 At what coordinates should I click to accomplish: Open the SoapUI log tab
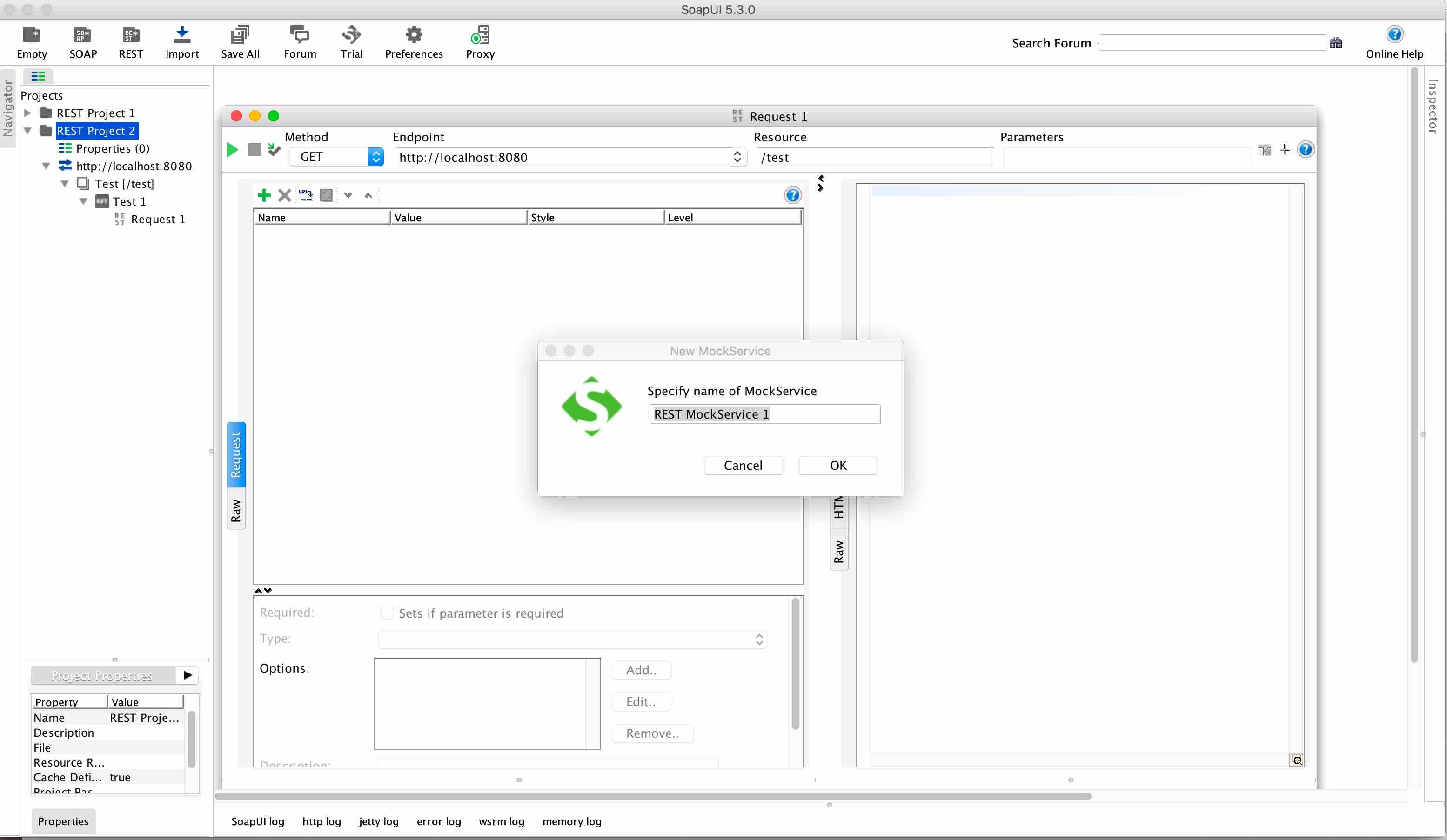[x=258, y=821]
